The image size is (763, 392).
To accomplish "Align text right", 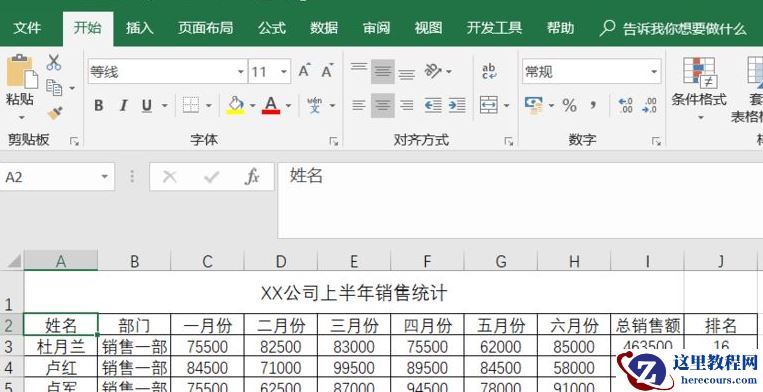I will (x=407, y=105).
